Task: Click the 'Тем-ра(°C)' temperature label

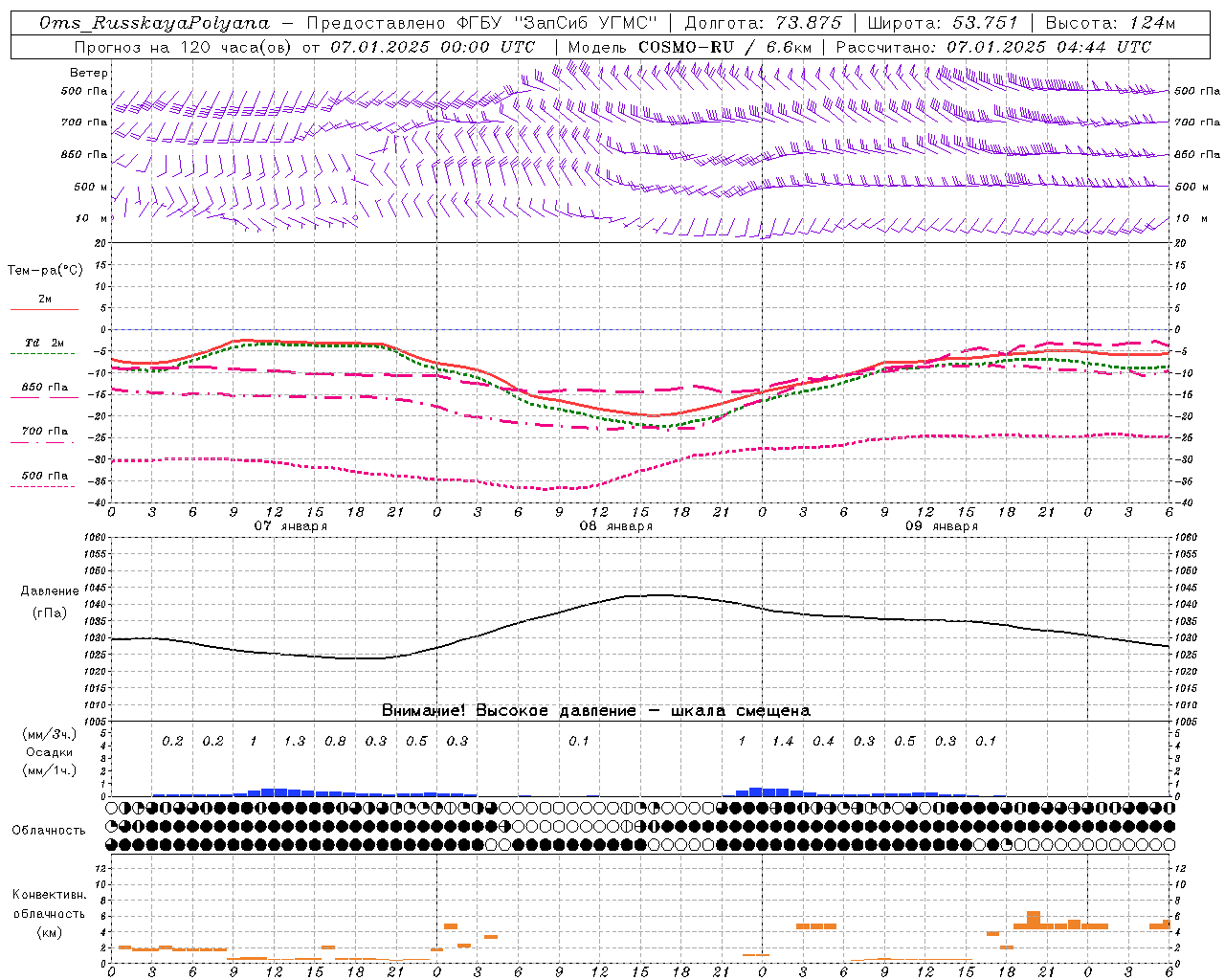Action: click(x=45, y=271)
